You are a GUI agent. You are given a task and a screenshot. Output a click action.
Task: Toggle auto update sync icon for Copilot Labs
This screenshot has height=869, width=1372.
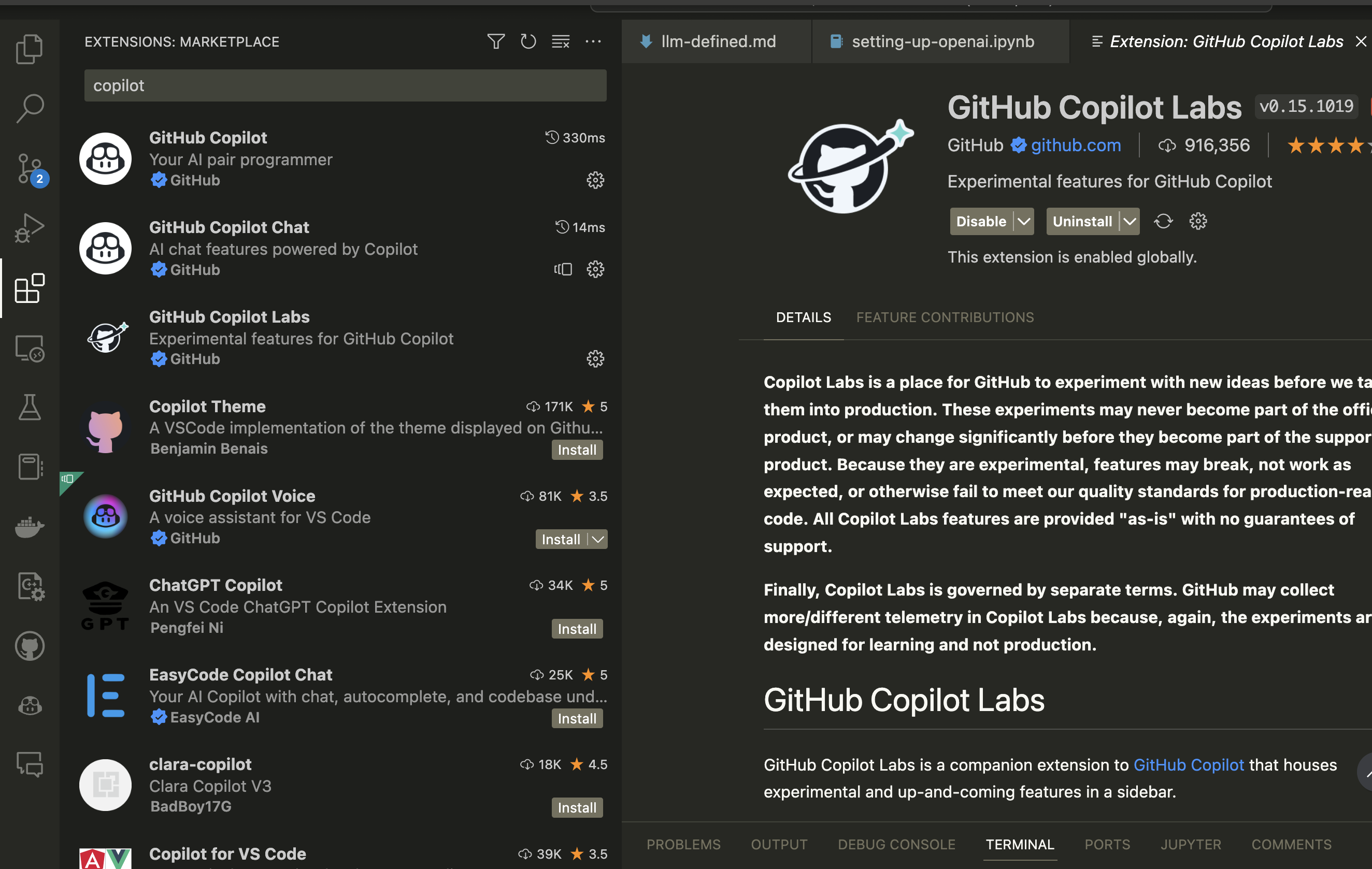[1163, 222]
